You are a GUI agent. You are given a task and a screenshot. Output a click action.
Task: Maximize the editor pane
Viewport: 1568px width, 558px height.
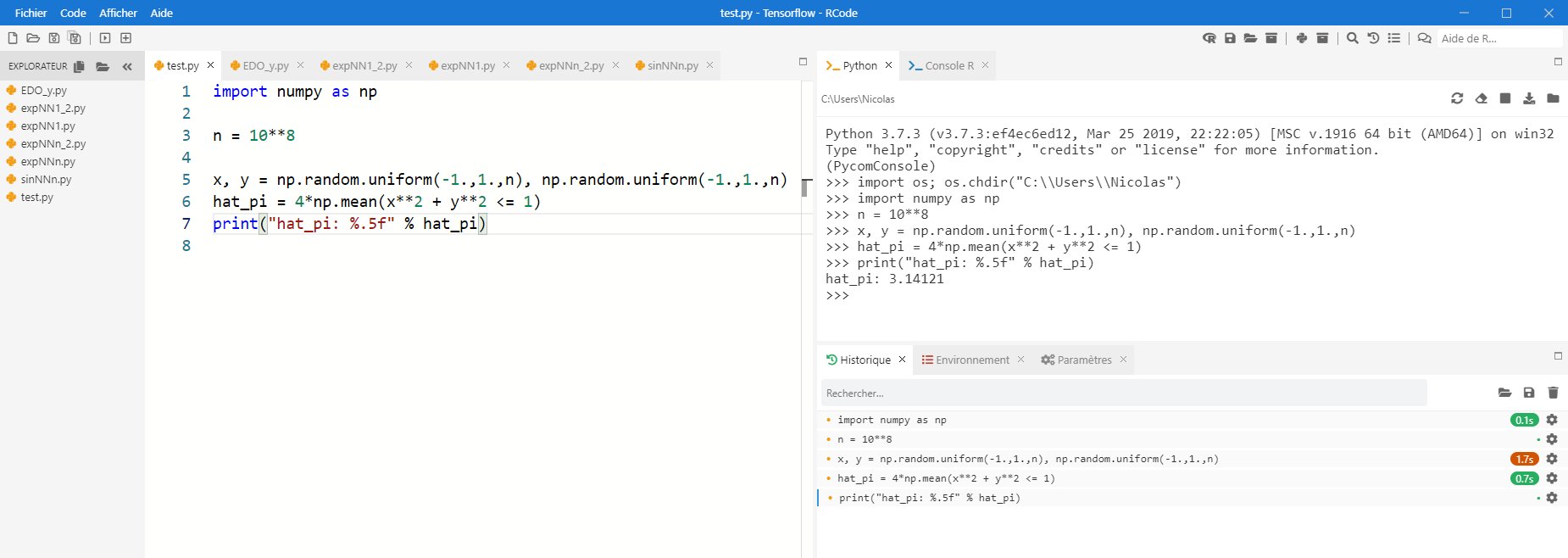click(803, 61)
